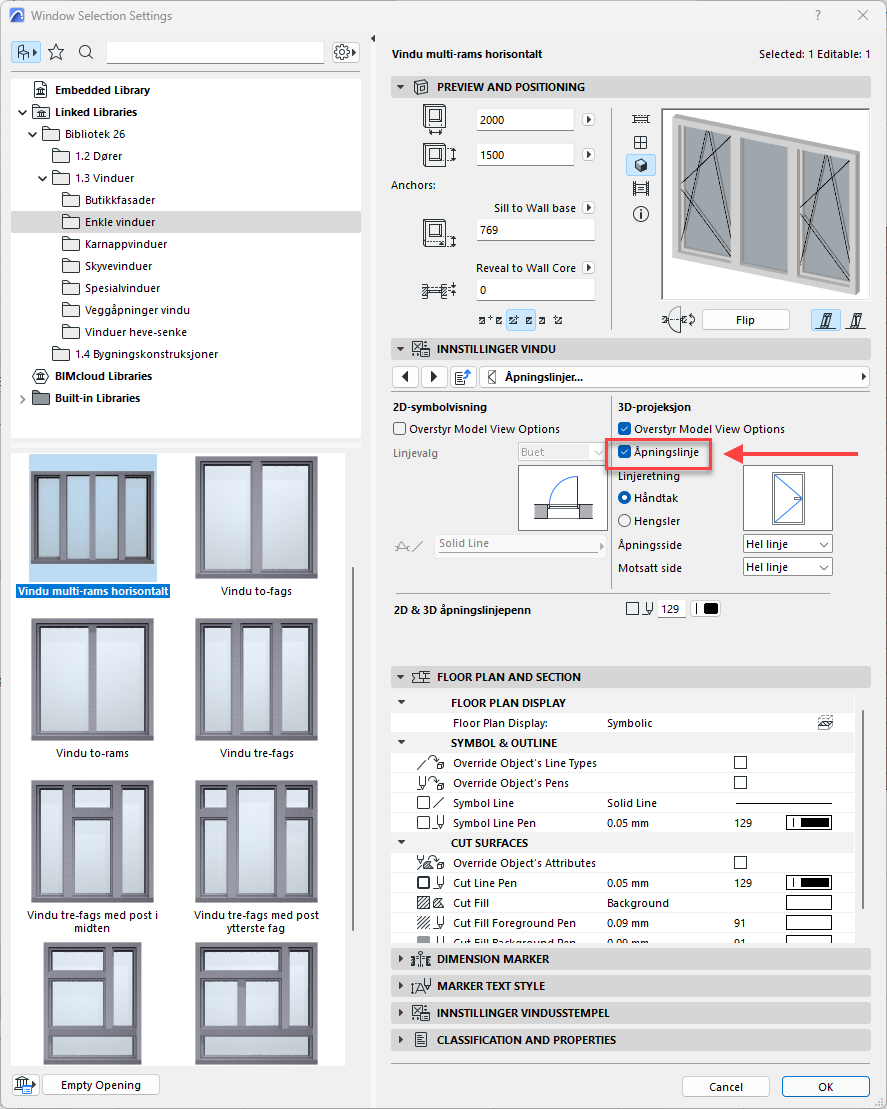This screenshot has height=1109, width=887.
Task: Enable 2D Overstyr Model View Options
Action: pyautogui.click(x=401, y=429)
